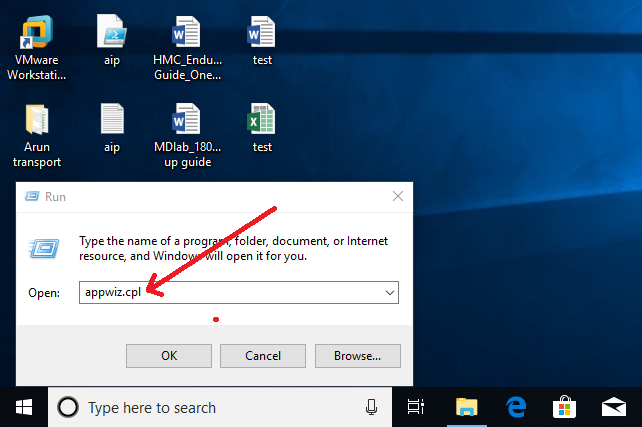
Task: Open Task View from the taskbar
Action: point(416,407)
